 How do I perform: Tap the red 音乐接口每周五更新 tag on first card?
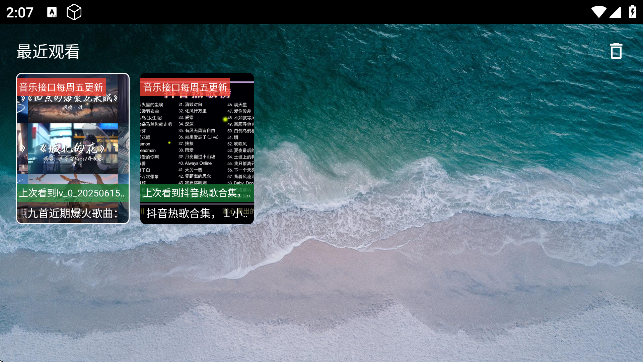62,87
